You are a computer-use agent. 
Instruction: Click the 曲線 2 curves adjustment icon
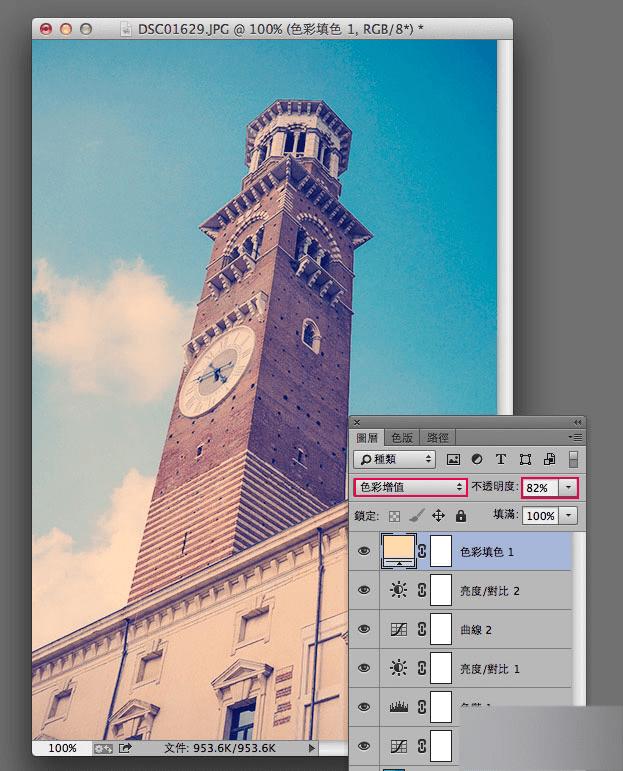pos(398,629)
